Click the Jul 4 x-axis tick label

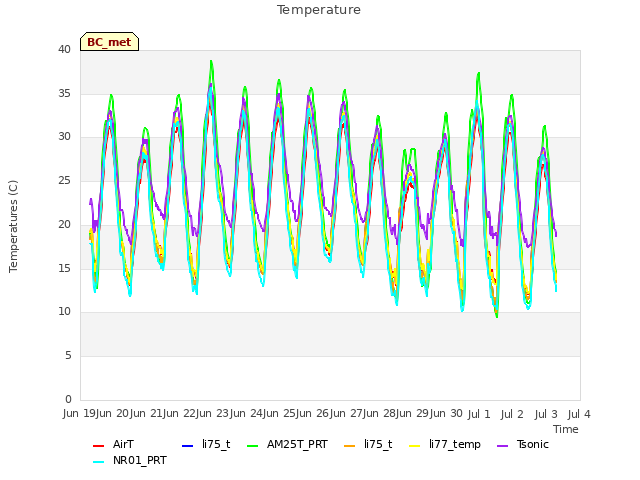click(579, 414)
